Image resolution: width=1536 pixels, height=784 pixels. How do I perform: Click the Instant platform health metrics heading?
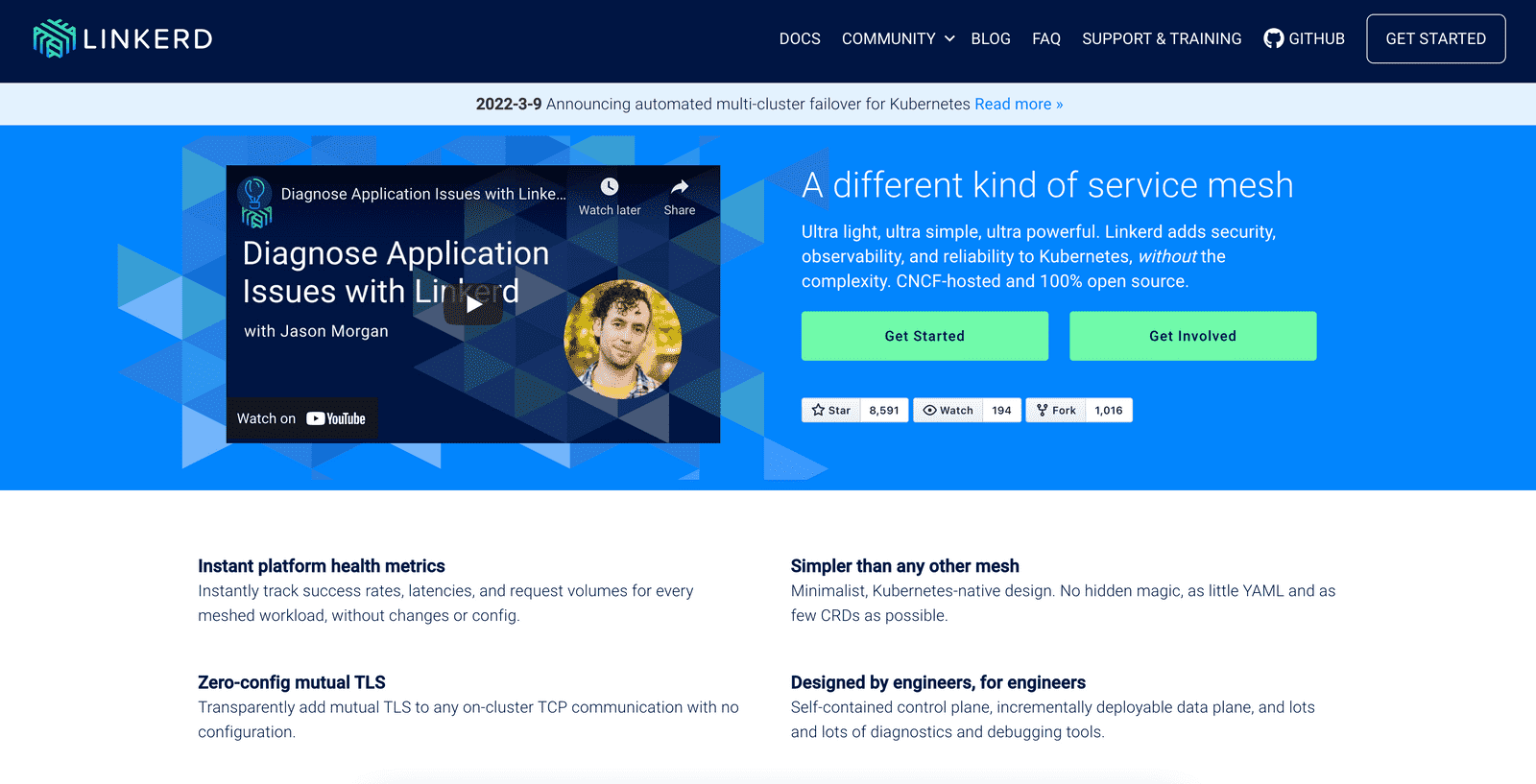pyautogui.click(x=322, y=566)
